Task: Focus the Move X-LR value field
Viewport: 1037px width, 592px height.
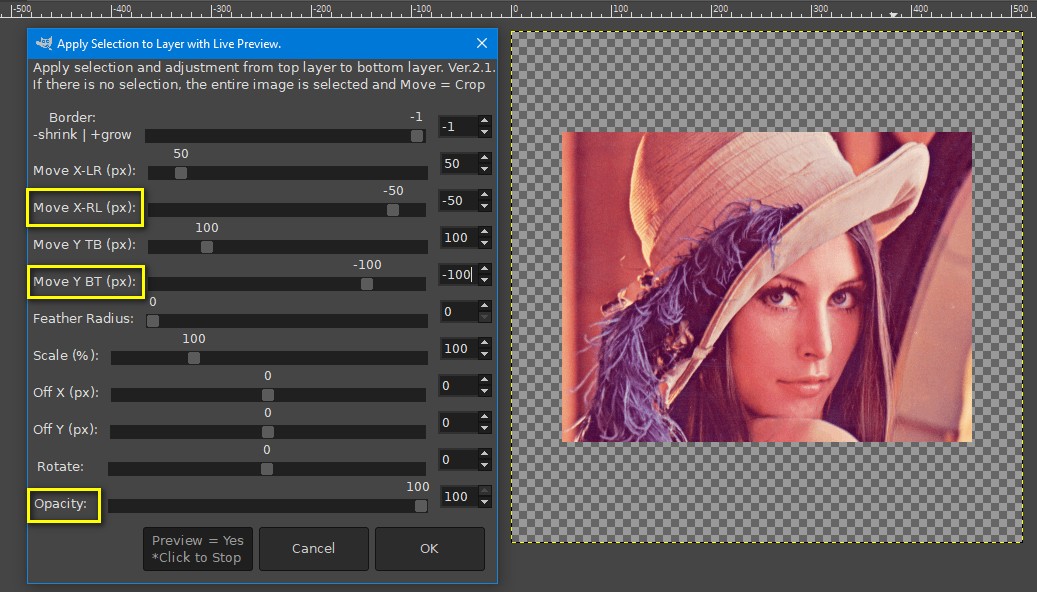Action: click(458, 163)
